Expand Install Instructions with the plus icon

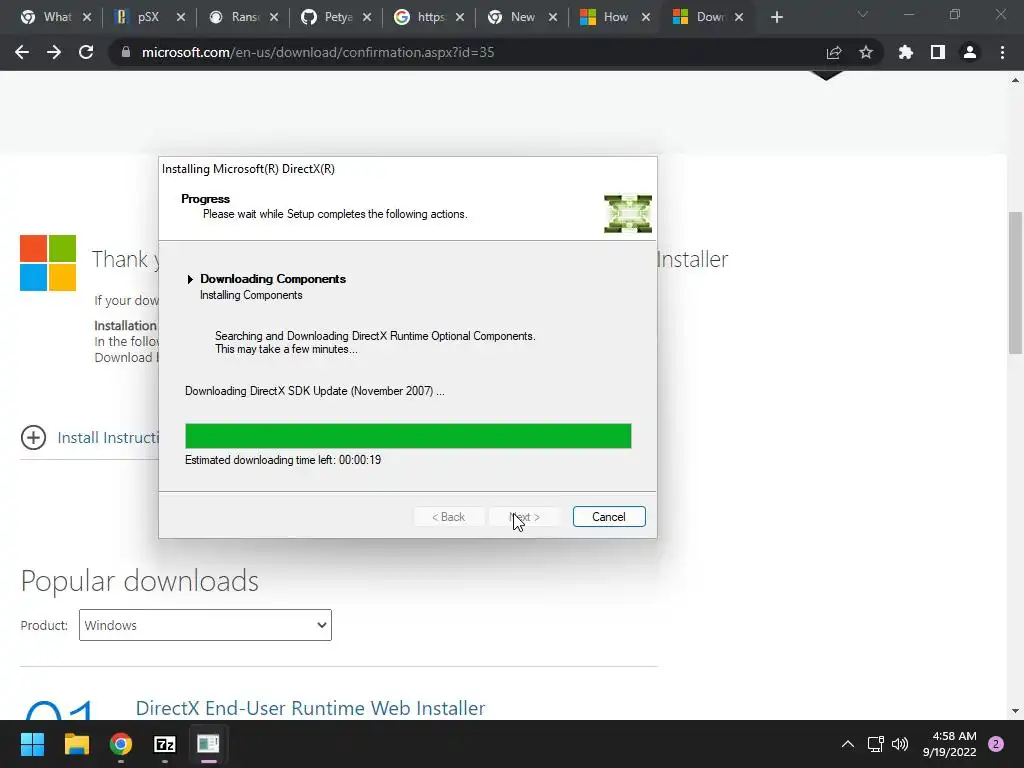33,438
